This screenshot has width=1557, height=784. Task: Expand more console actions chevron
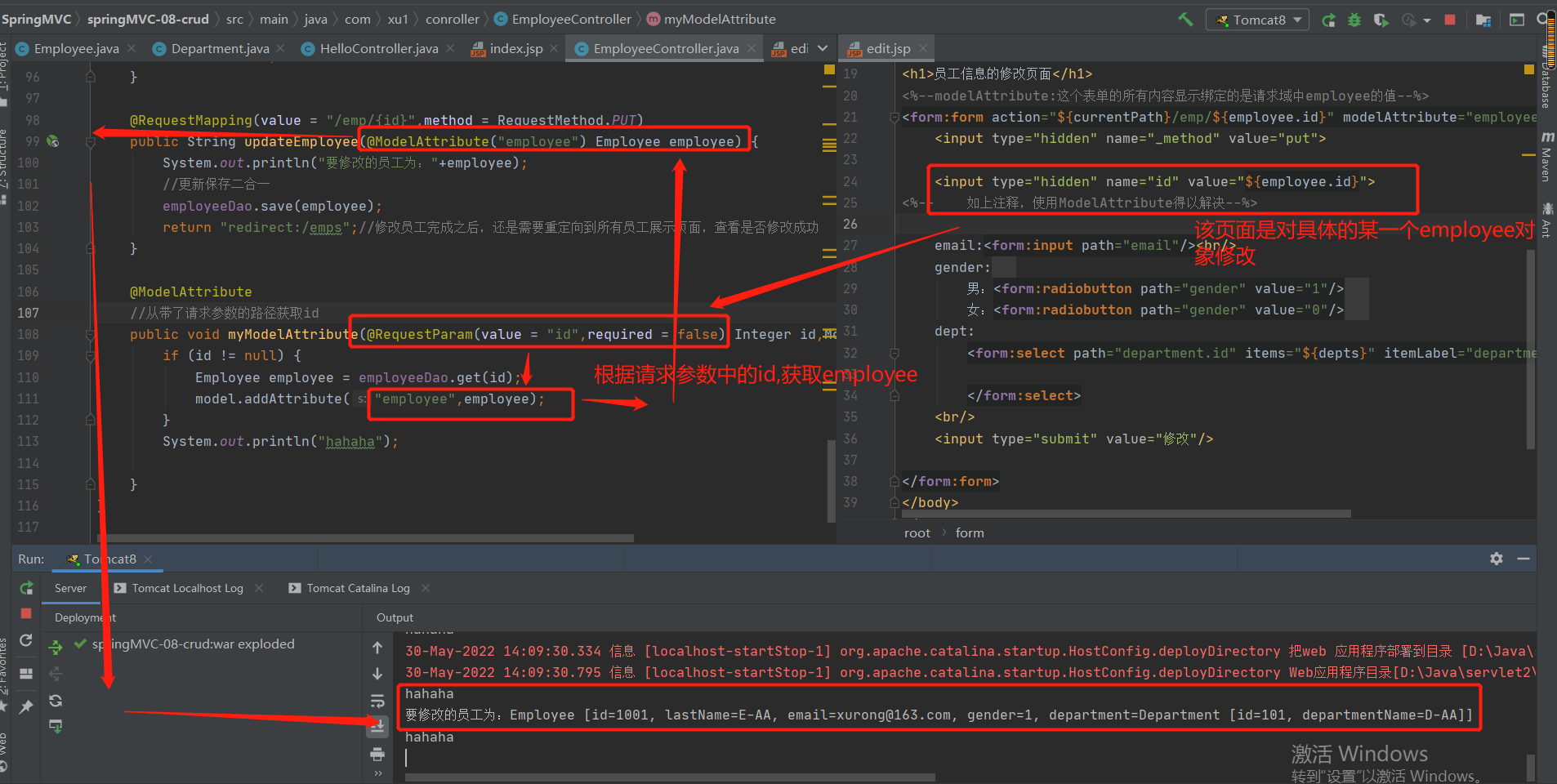(x=377, y=773)
